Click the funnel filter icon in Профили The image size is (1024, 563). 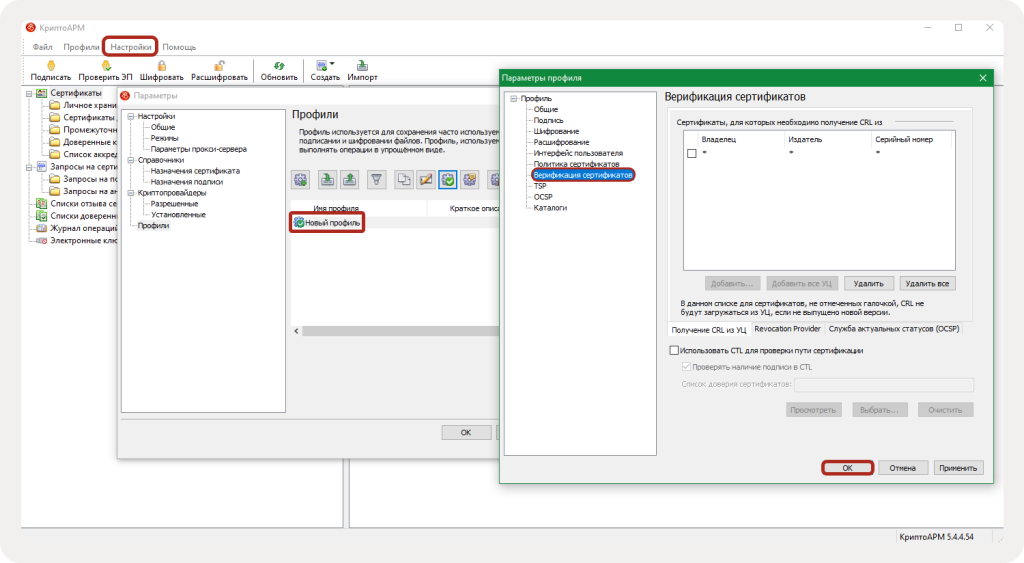point(377,180)
